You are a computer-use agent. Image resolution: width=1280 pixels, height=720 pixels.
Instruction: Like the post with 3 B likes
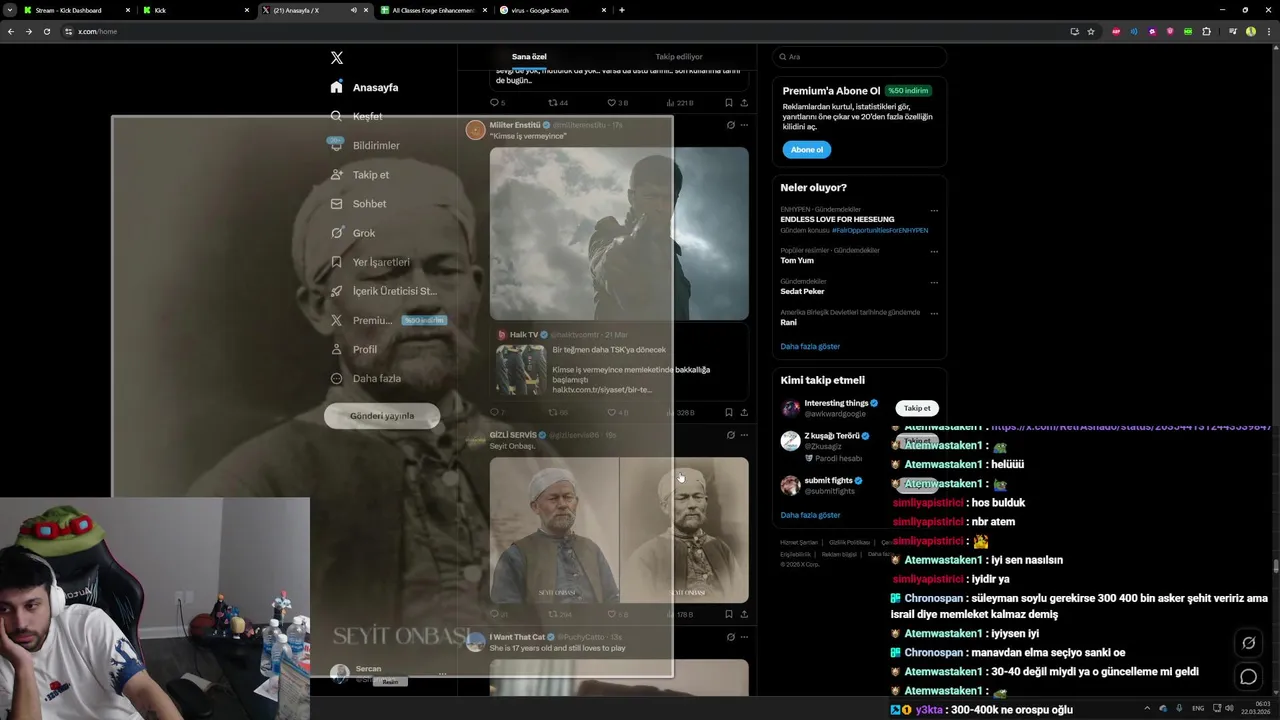pyautogui.click(x=617, y=103)
